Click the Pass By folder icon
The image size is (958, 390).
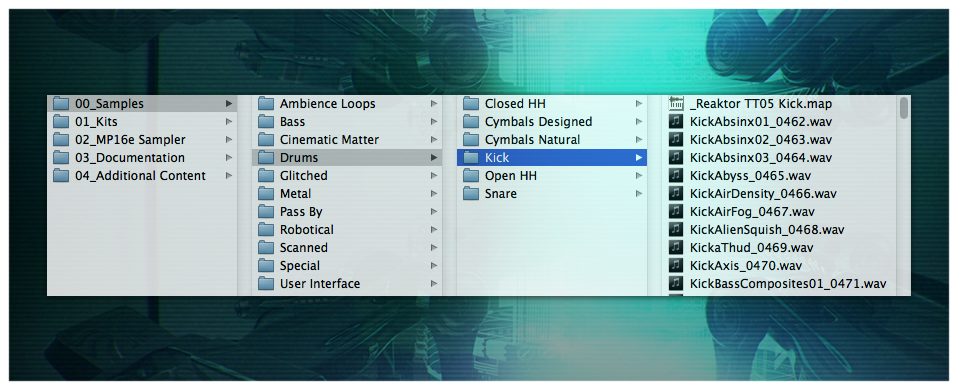pos(266,212)
